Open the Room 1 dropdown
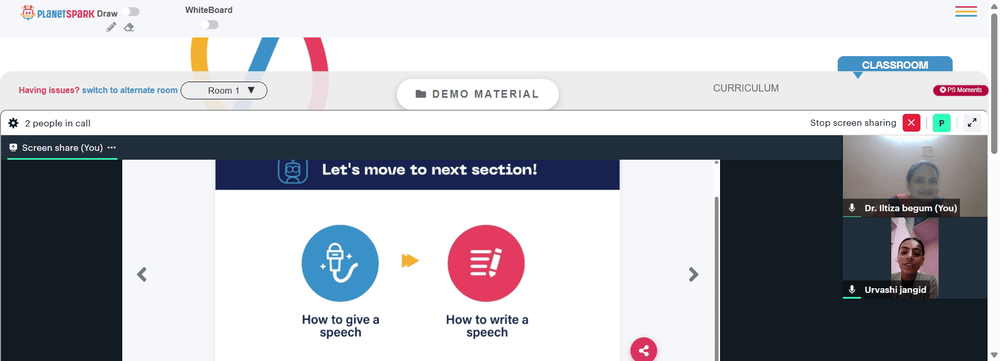This screenshot has height=361, width=1000. pos(224,91)
